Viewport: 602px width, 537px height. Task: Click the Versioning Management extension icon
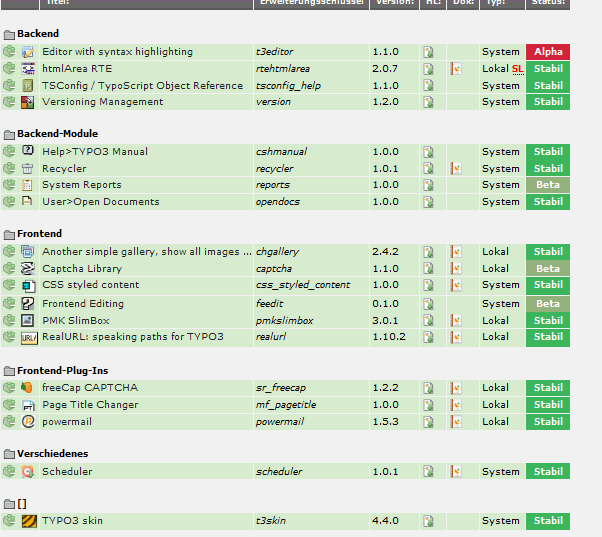[28, 102]
